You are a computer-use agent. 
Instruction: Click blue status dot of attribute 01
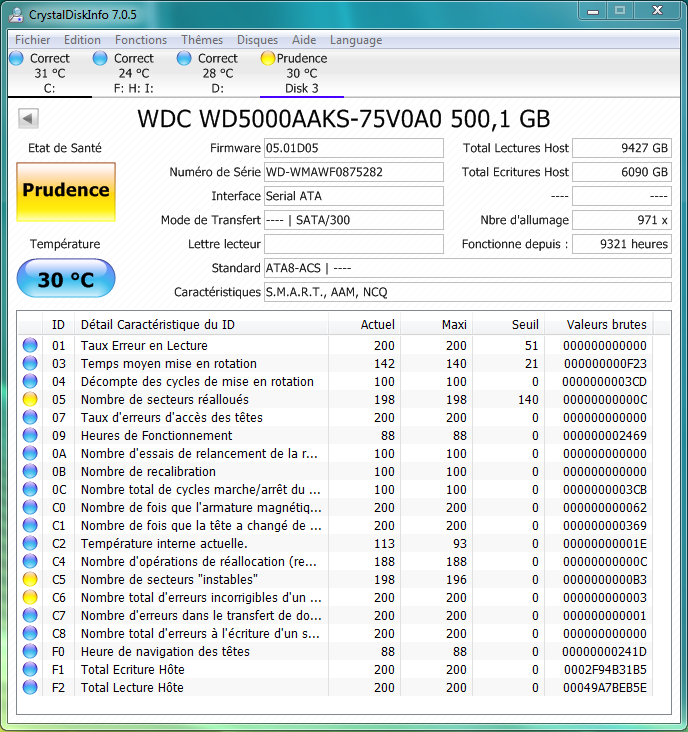pos(30,345)
